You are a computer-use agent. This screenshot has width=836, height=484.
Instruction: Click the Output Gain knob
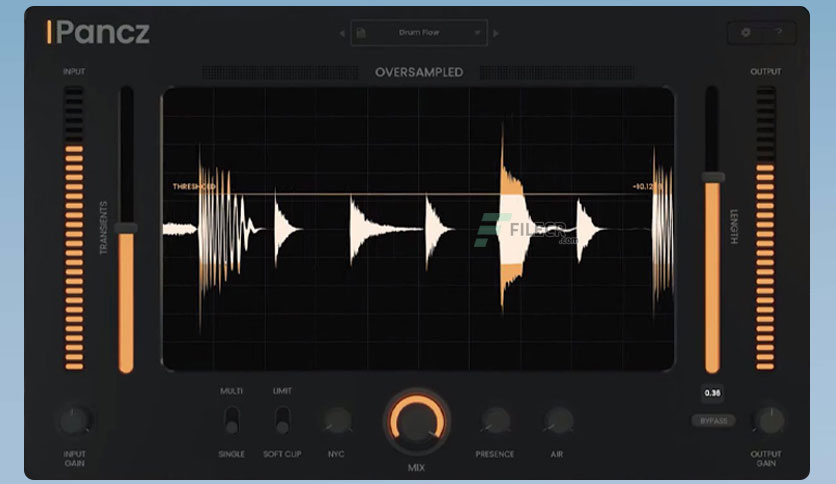(x=769, y=420)
